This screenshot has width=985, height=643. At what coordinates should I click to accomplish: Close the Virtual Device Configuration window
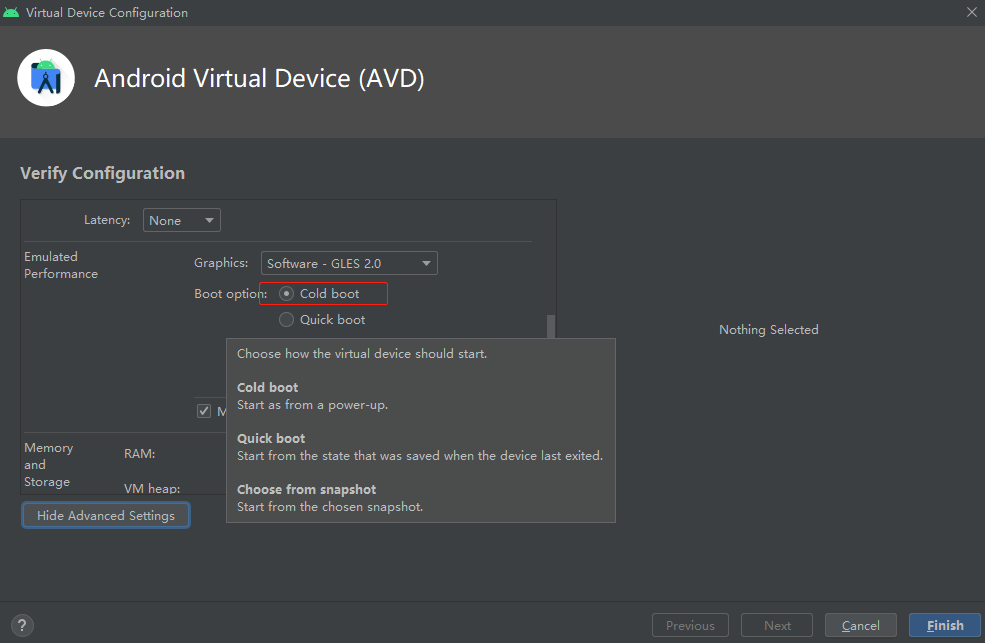(971, 12)
